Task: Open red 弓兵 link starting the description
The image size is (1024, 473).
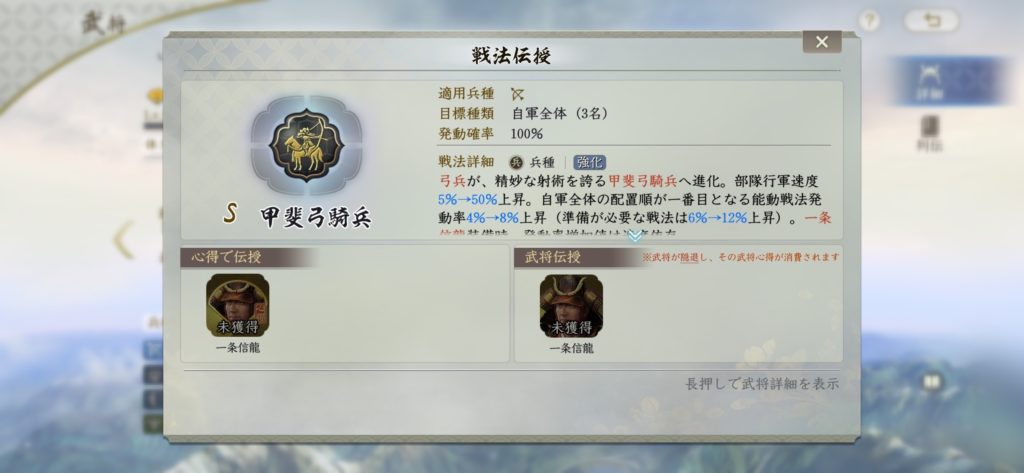Action: [x=451, y=182]
